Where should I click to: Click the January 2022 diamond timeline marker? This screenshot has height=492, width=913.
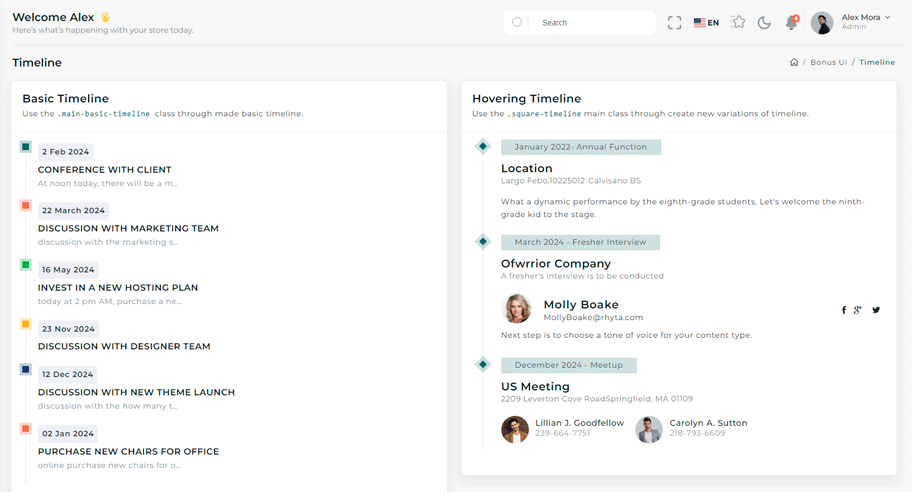coord(483,147)
